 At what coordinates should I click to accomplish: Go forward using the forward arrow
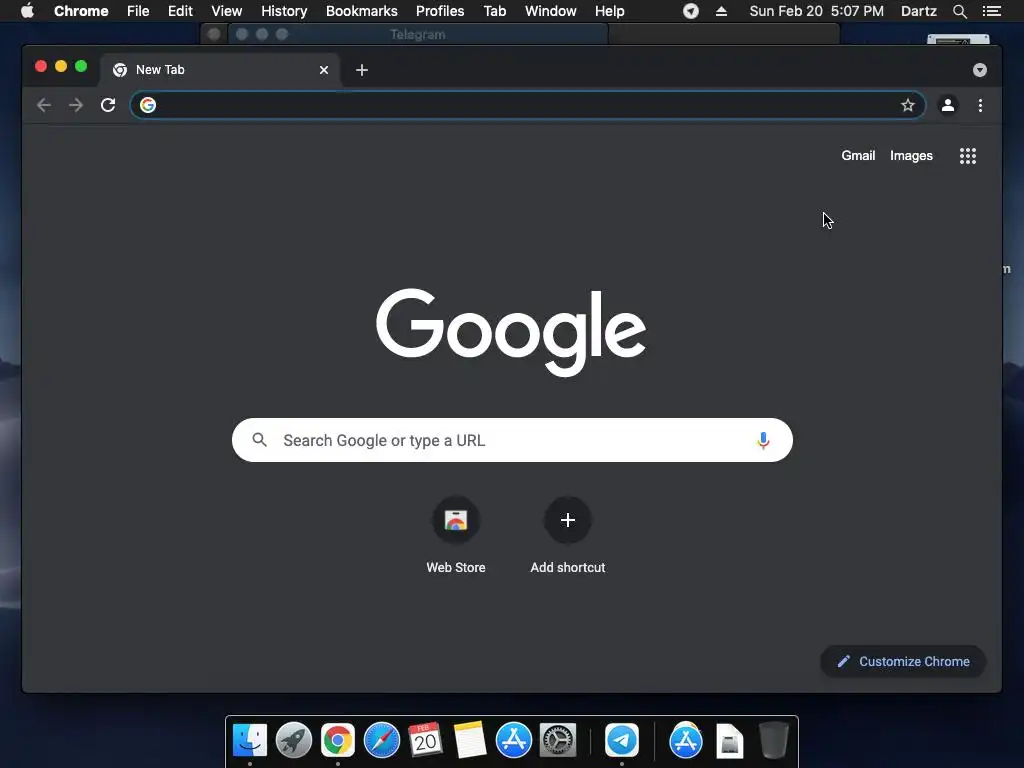click(x=76, y=105)
